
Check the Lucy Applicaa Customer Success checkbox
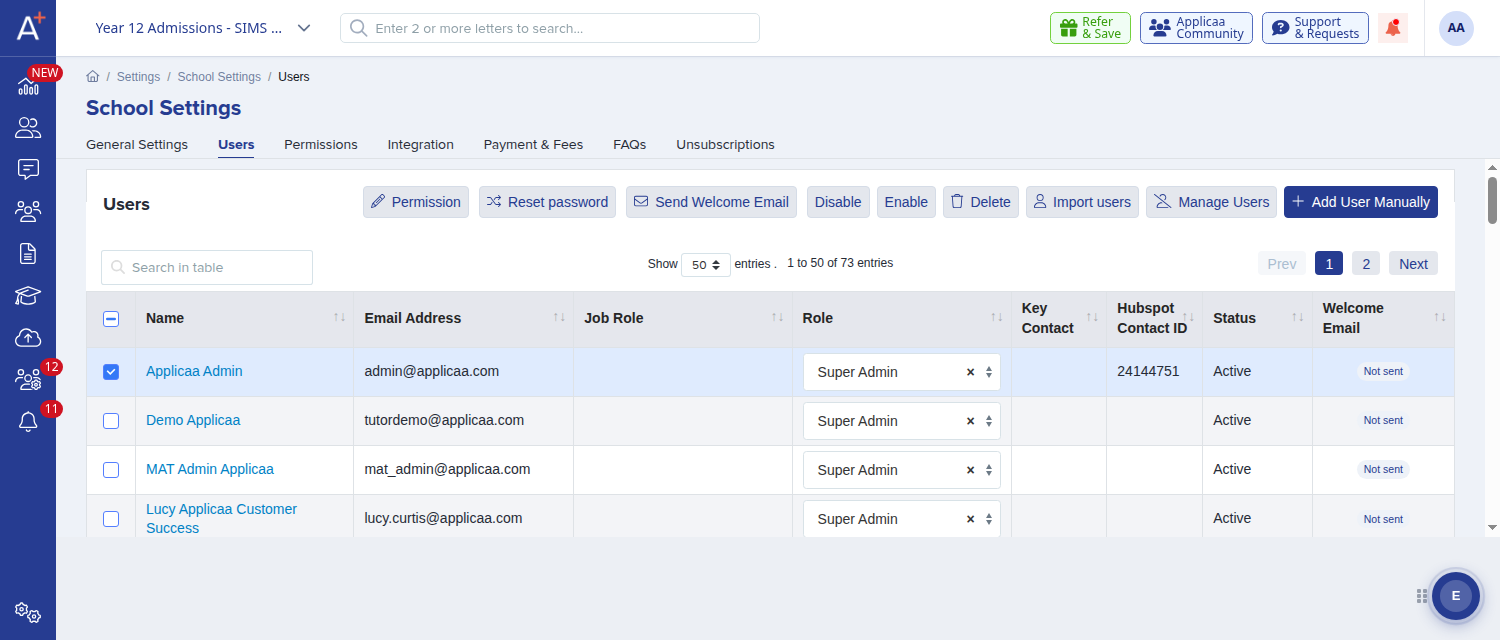click(111, 519)
